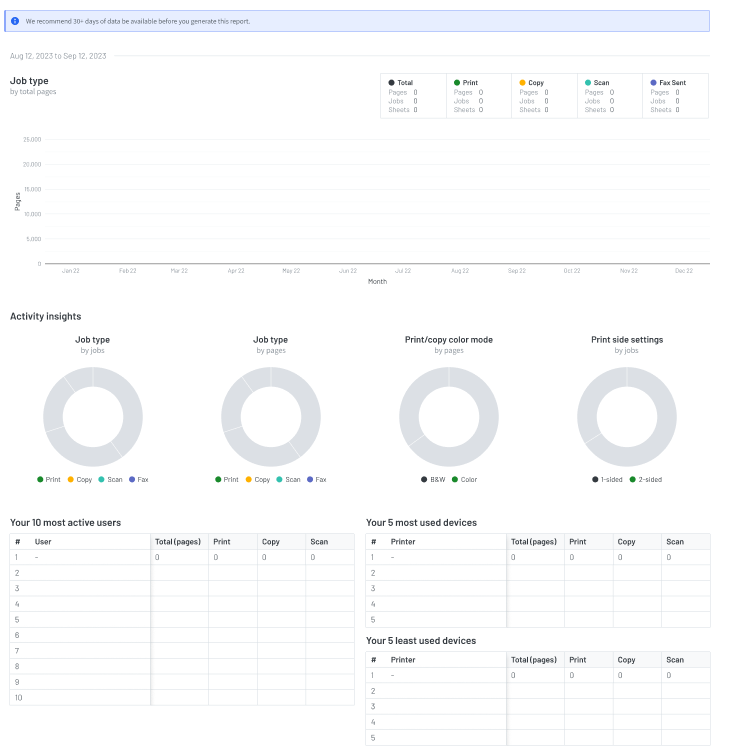Toggle Color series in Print/copy color mode legend
The width and height of the screenshot is (736, 752).
tap(464, 480)
